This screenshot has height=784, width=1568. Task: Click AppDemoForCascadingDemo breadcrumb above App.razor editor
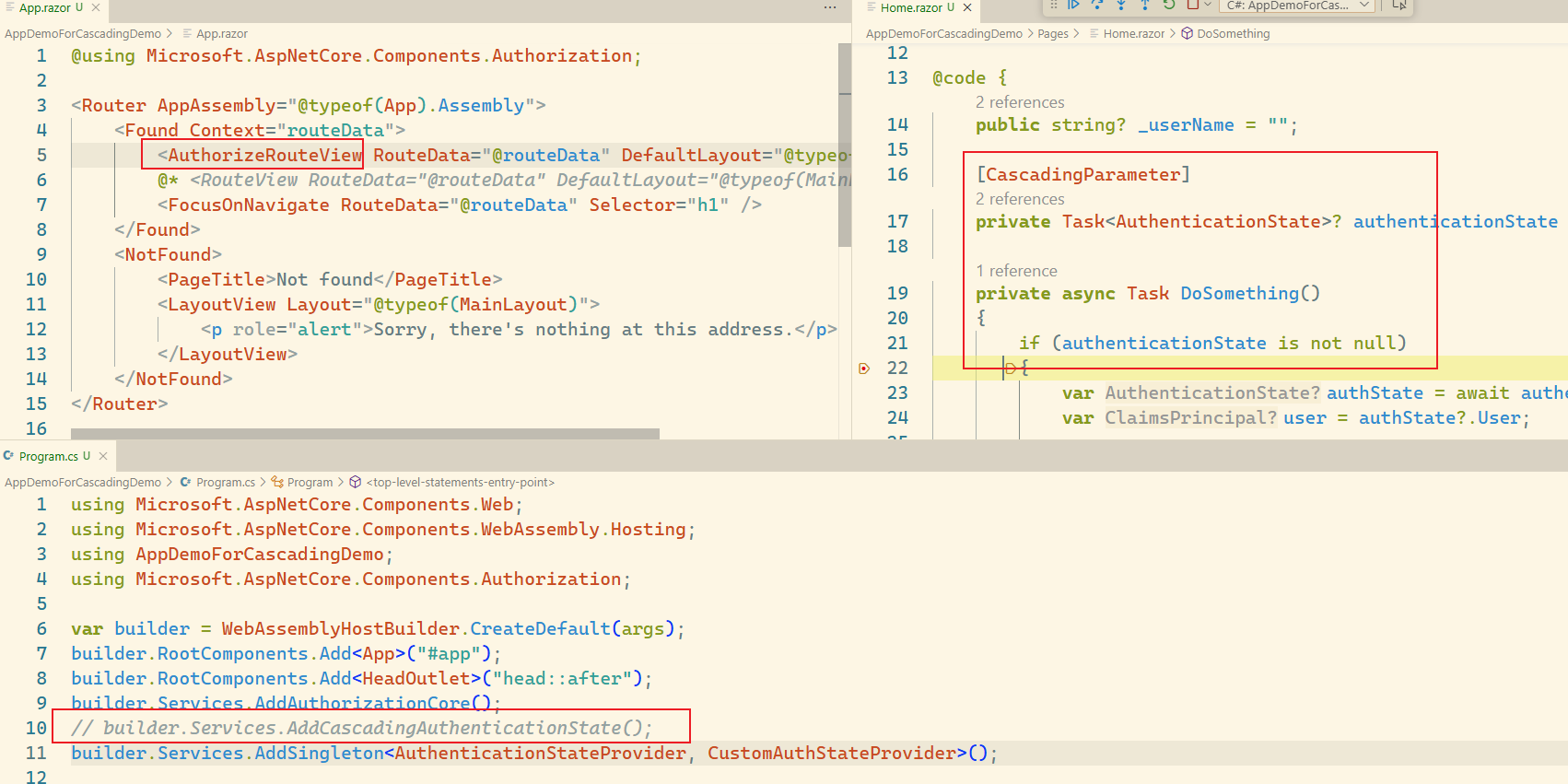click(83, 33)
